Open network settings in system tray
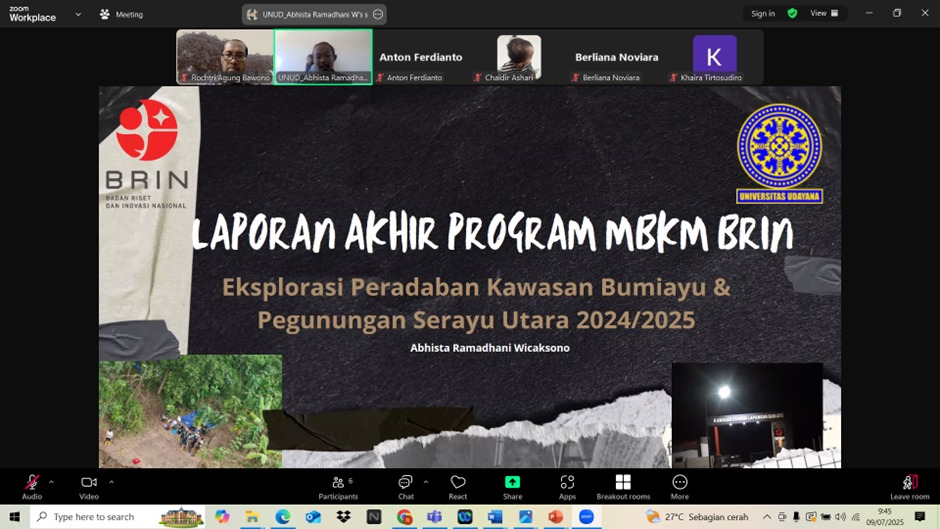Viewport: 940px width, 529px height. point(855,517)
